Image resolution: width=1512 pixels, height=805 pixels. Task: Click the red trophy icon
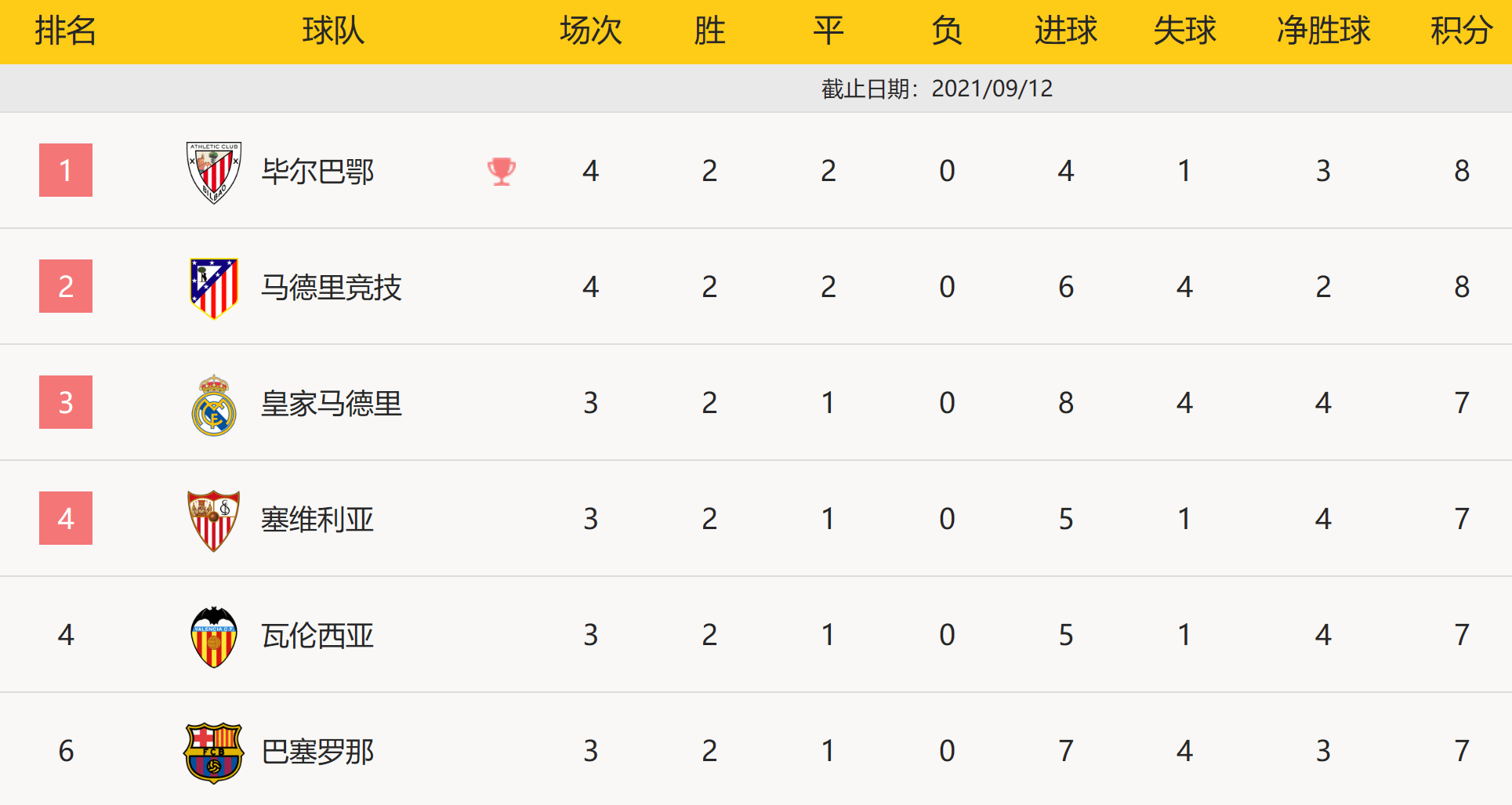click(x=501, y=171)
